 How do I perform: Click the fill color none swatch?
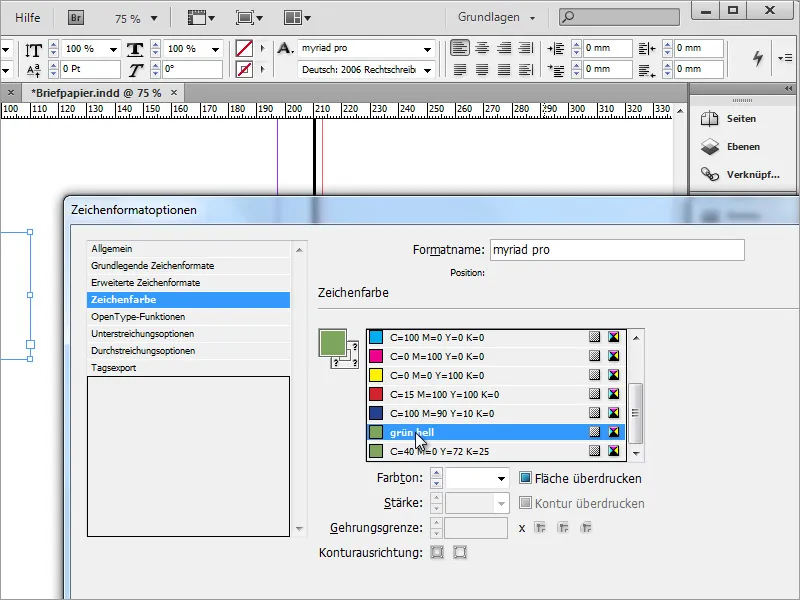click(x=244, y=49)
